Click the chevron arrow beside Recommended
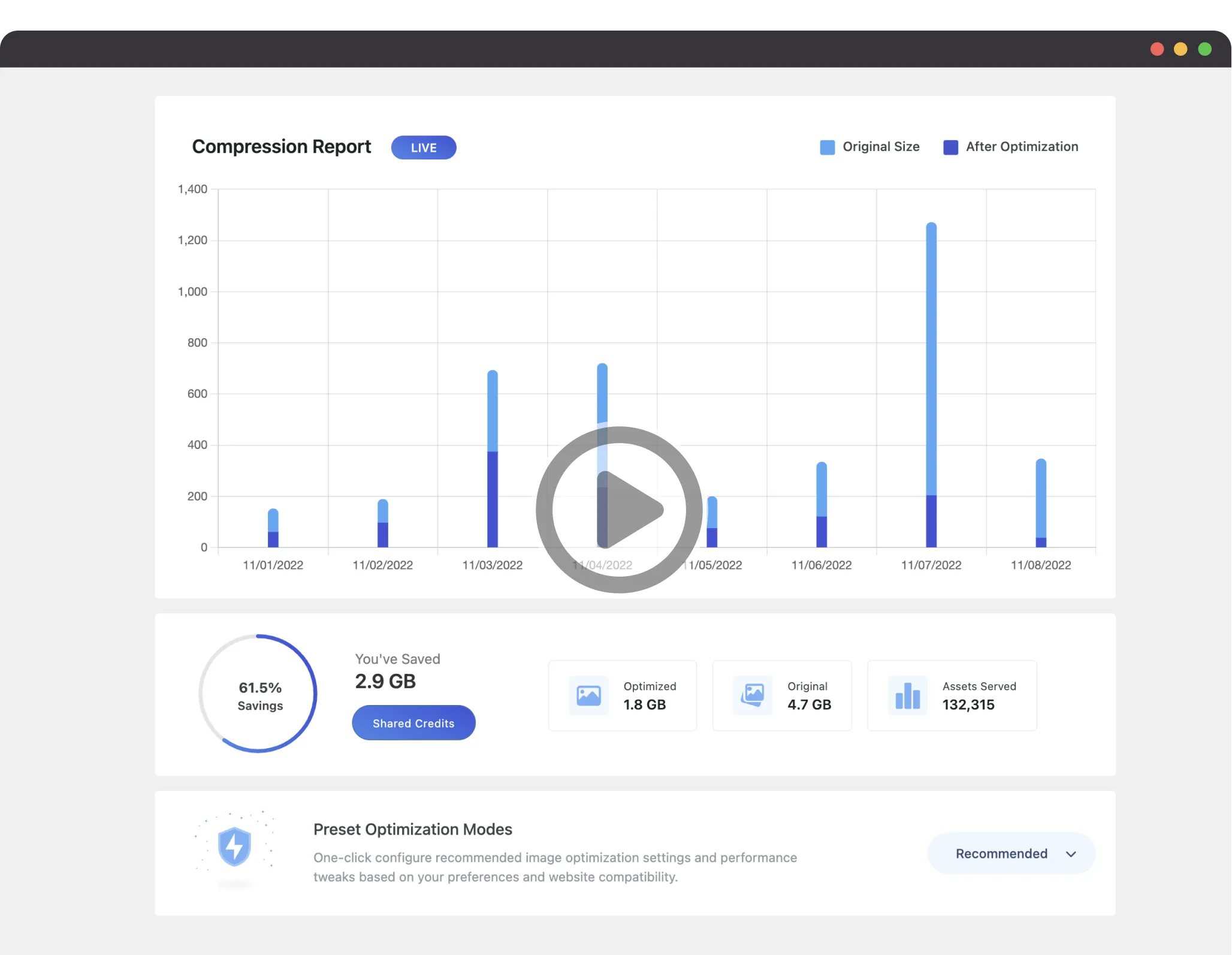Screen dimensions: 1232x955 pyautogui.click(x=1071, y=854)
